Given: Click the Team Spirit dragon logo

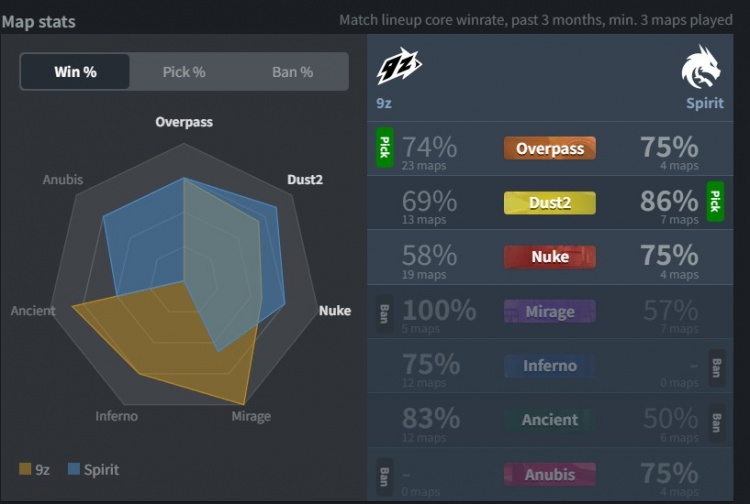Looking at the screenshot, I should [x=700, y=67].
